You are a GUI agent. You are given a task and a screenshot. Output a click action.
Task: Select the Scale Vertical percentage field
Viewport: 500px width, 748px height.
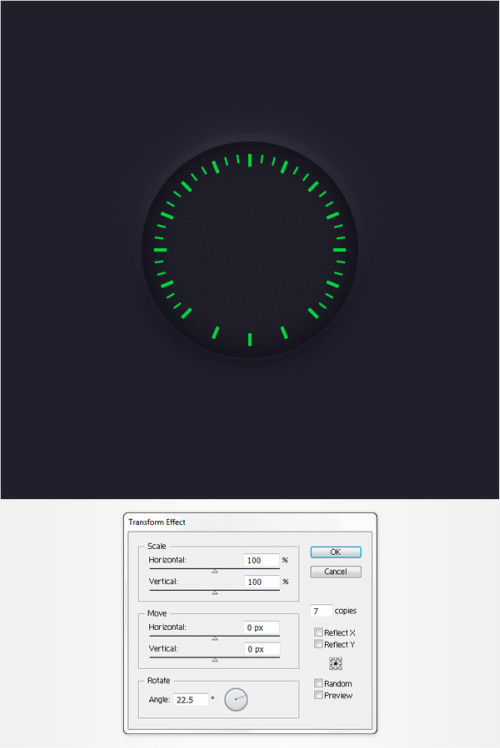pos(261,582)
